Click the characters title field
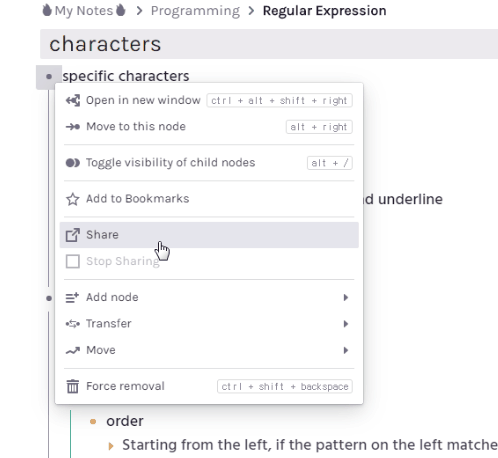The width and height of the screenshot is (498, 458). point(269,44)
